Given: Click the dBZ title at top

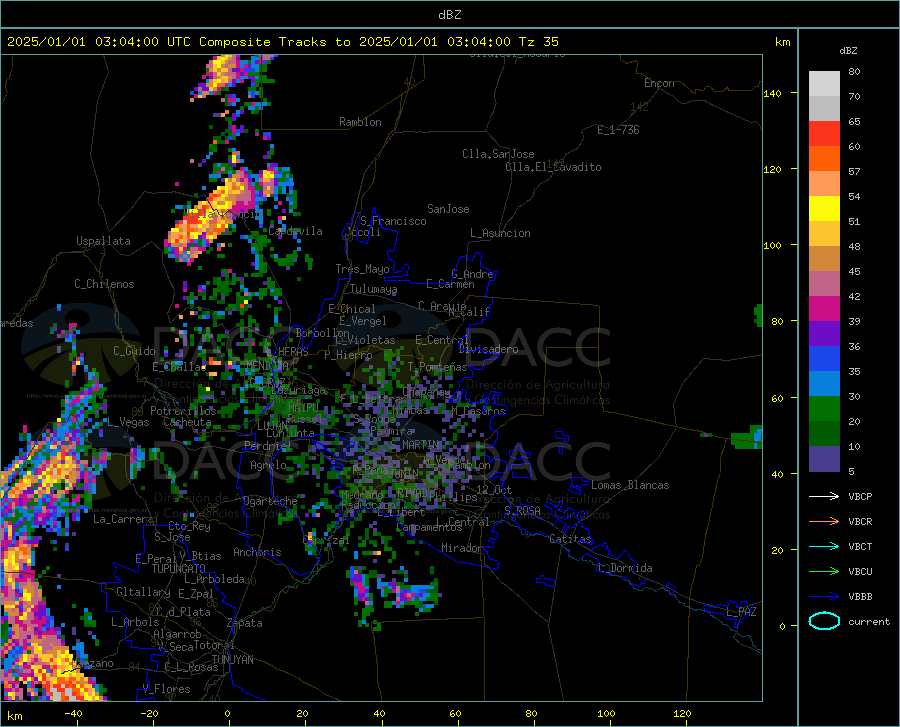Looking at the screenshot, I should pyautogui.click(x=449, y=15).
